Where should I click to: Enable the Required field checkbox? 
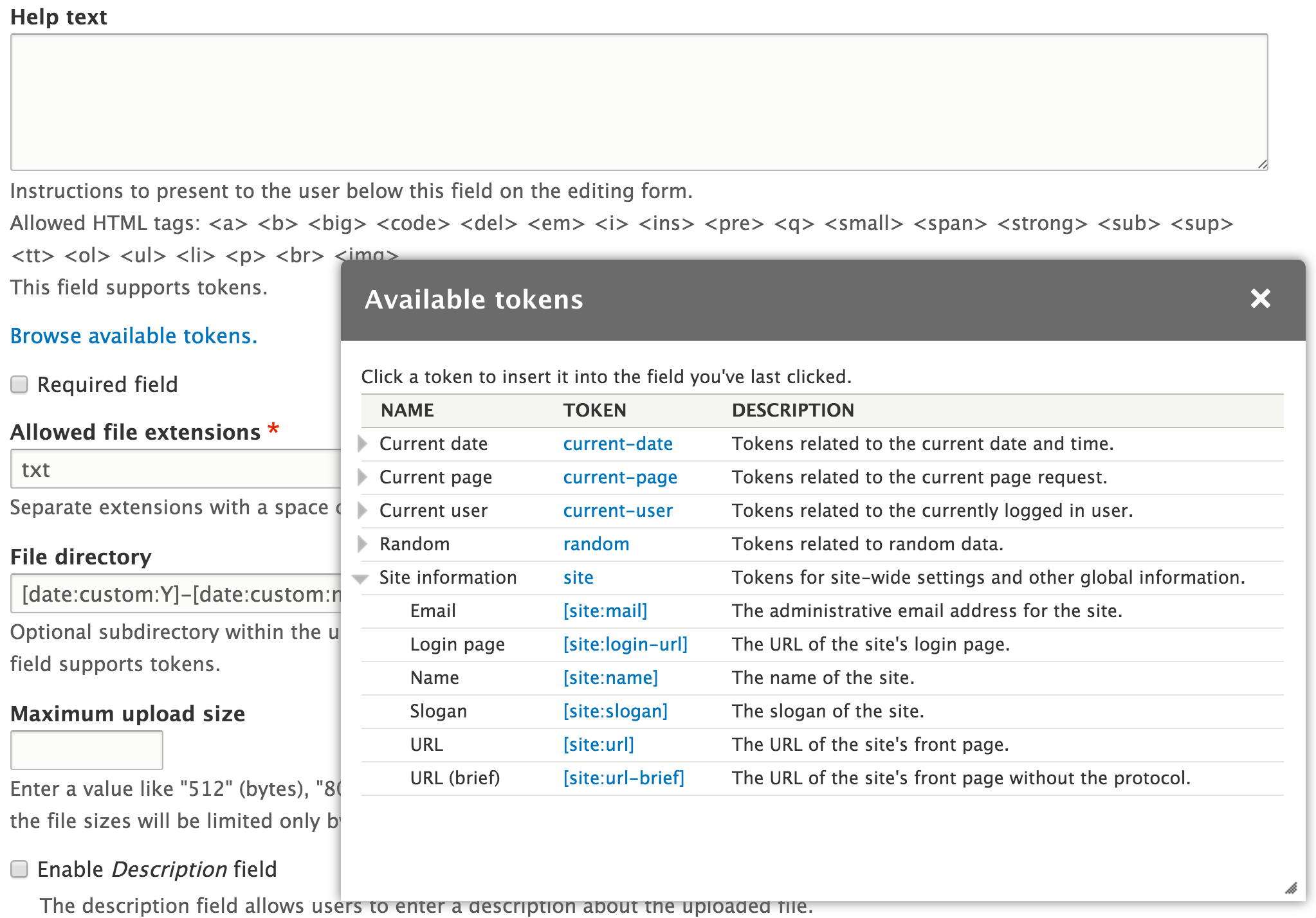pyautogui.click(x=19, y=384)
